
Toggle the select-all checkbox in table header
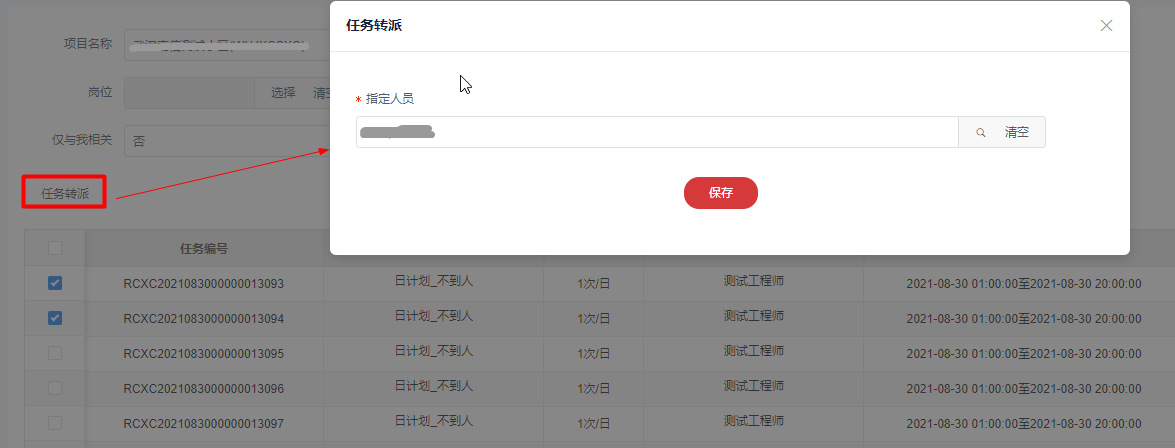point(55,248)
